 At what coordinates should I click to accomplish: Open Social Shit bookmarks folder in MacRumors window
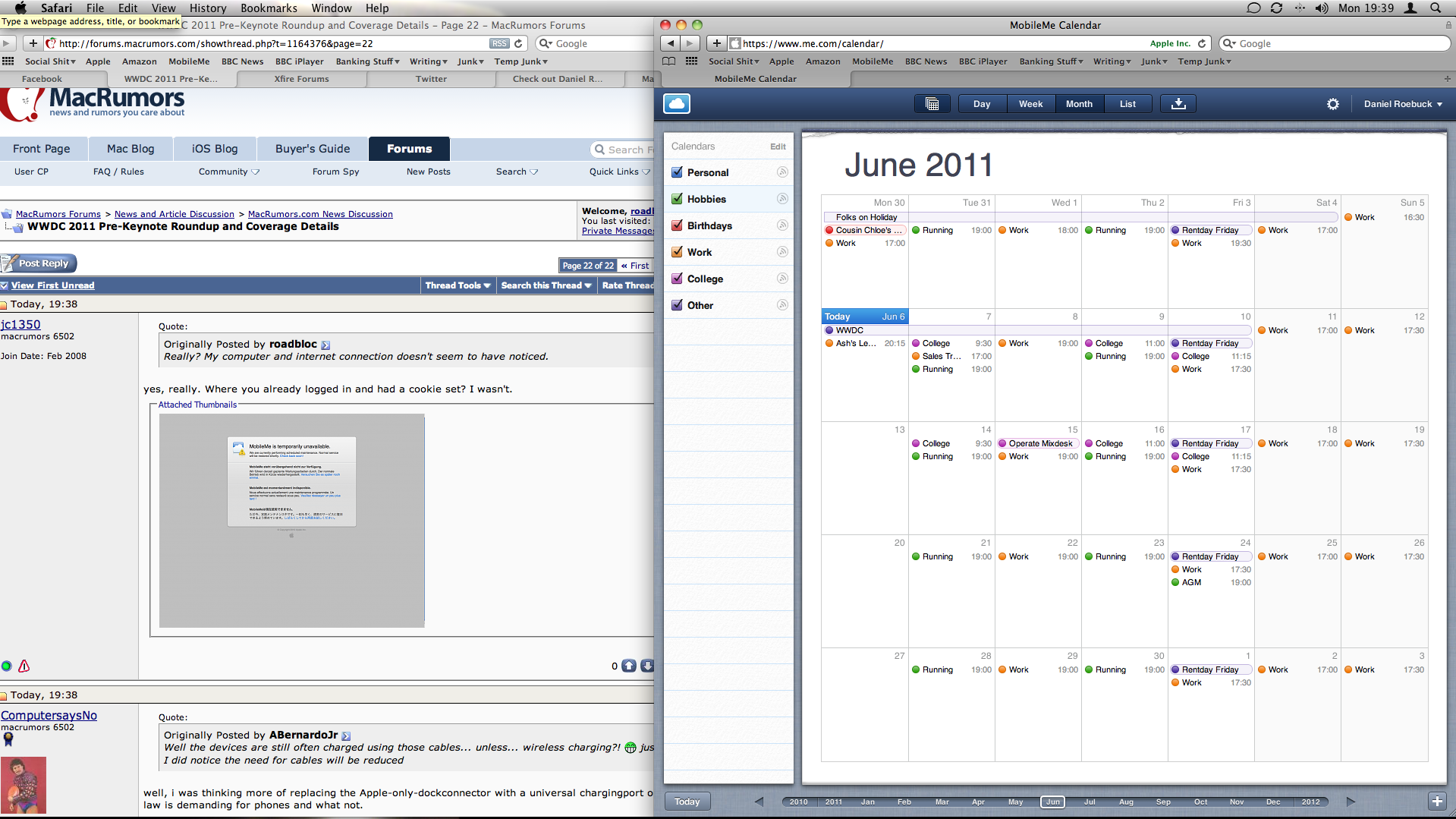point(50,61)
